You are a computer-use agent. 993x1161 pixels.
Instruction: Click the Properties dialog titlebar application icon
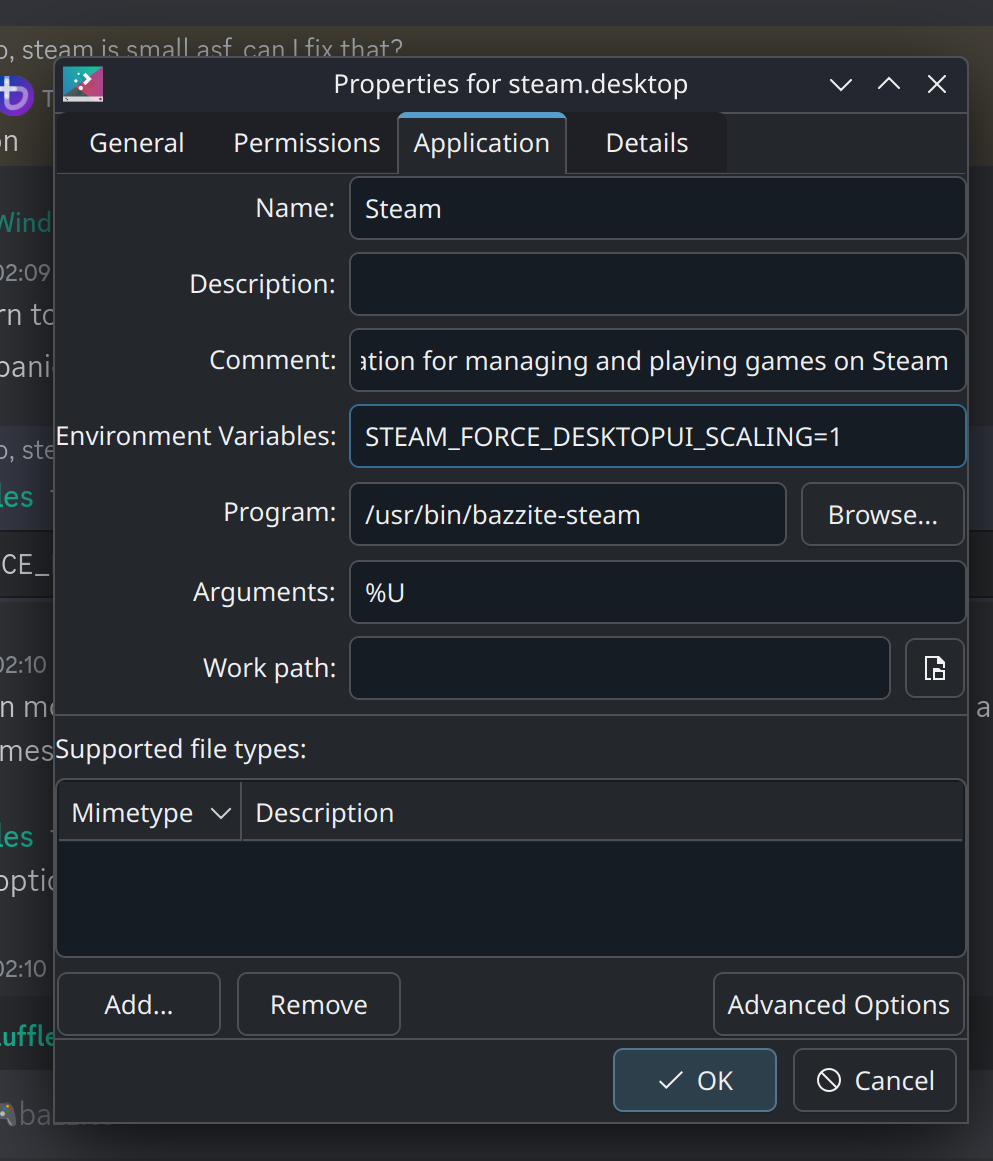click(82, 84)
